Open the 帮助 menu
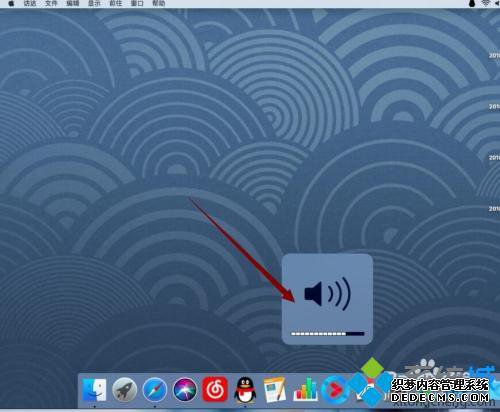This screenshot has width=500, height=412. point(158,3)
